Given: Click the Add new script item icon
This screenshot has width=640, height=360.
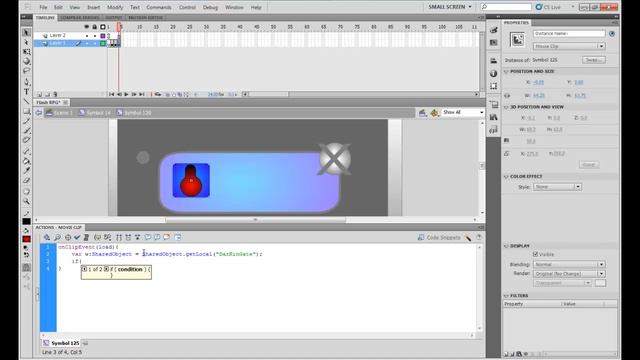Looking at the screenshot, I should click(x=47, y=237).
